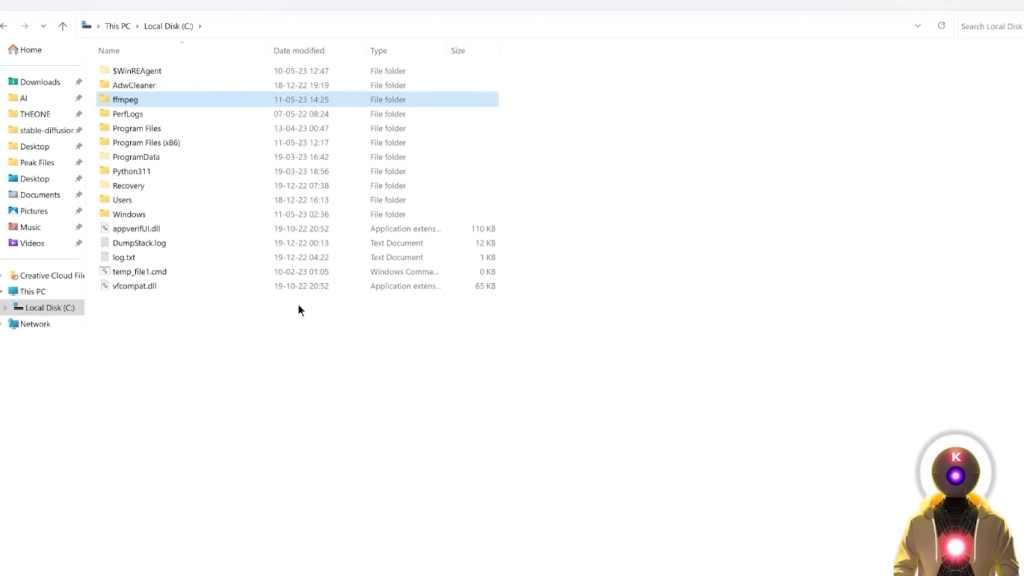This screenshot has width=1024, height=576.
Task: Click the temp_file1.cmd file icon
Action: (x=104, y=272)
